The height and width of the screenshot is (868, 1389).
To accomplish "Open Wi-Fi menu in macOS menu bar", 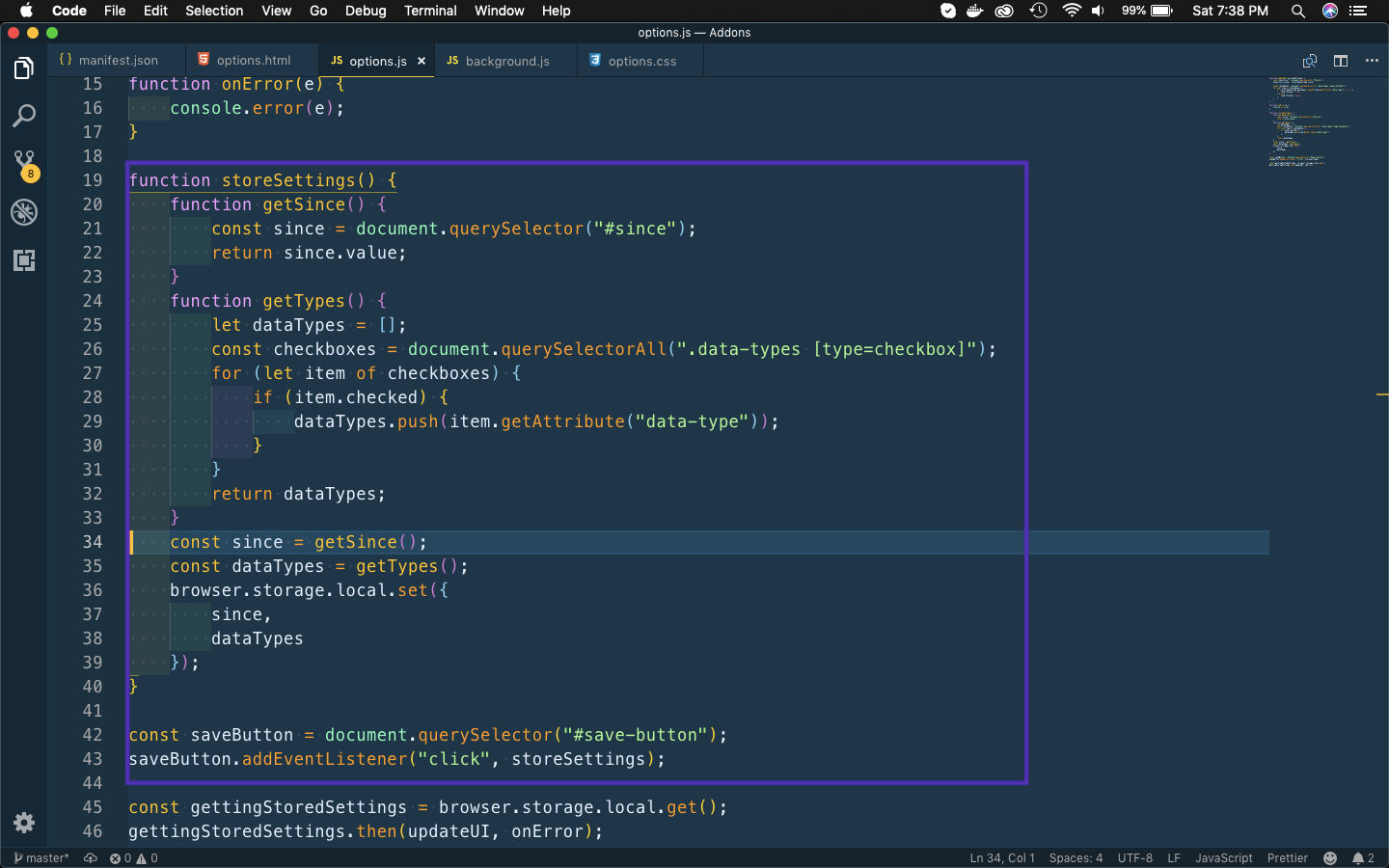I will (x=1072, y=11).
